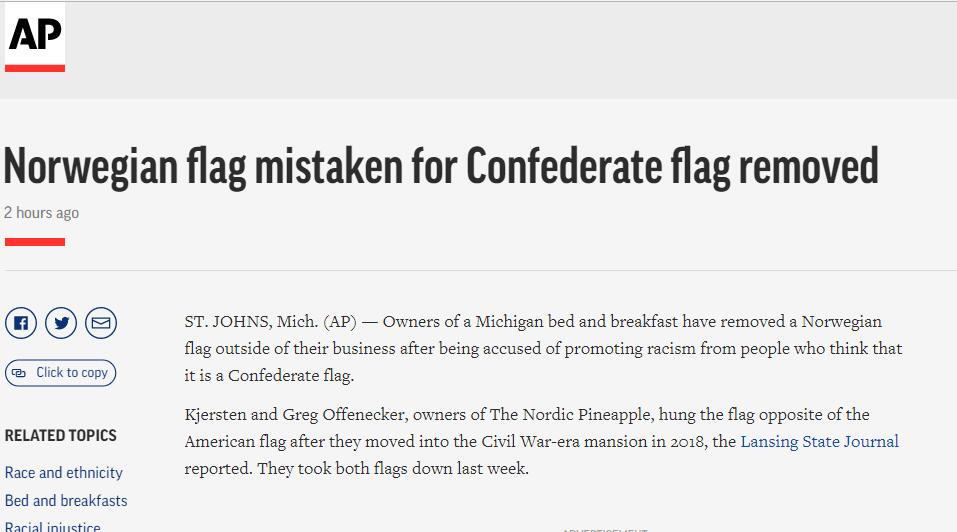
Task: Open the Racial injustice topic link
Action: point(52,527)
